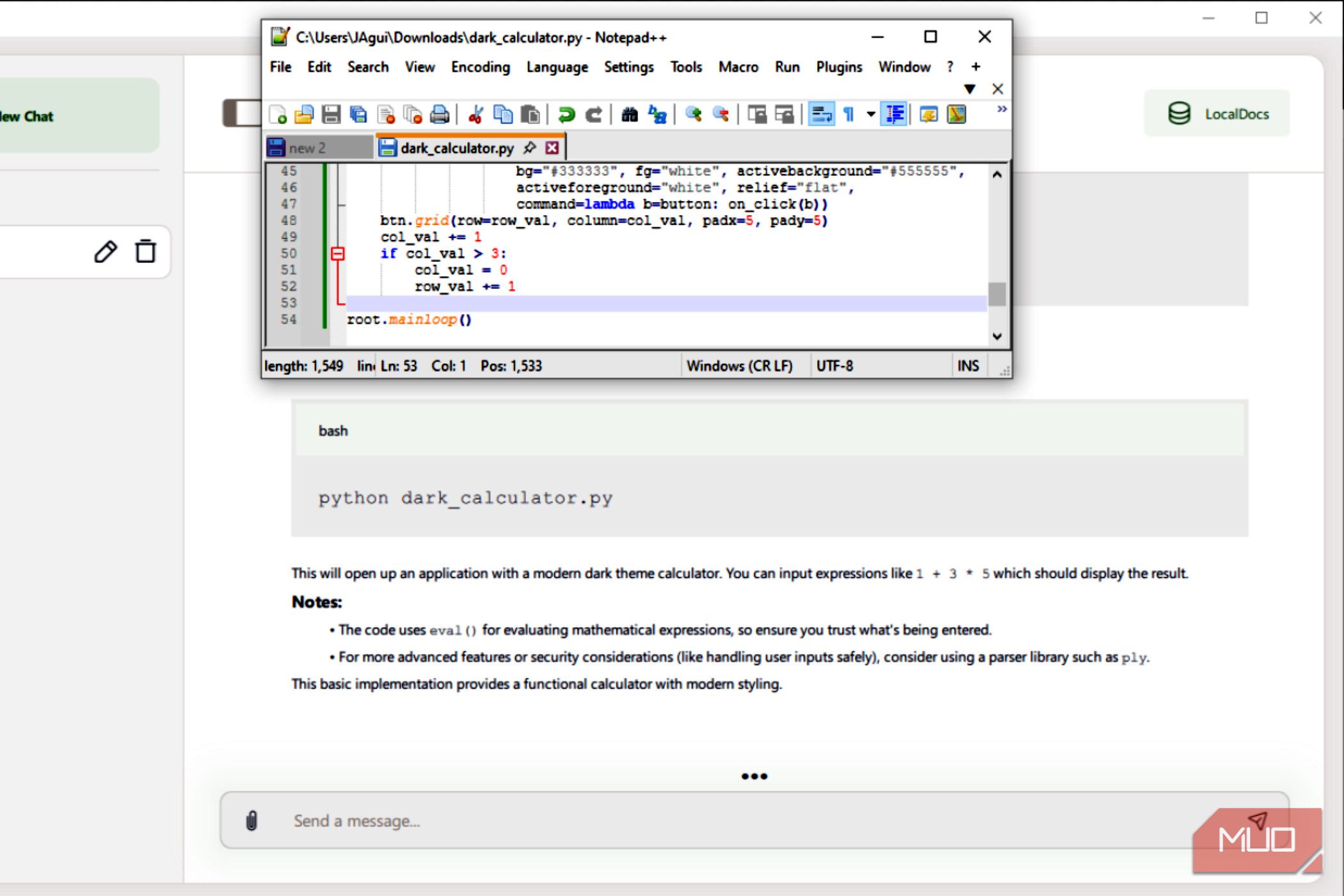Collapse the code fold marker at line 50

337,253
